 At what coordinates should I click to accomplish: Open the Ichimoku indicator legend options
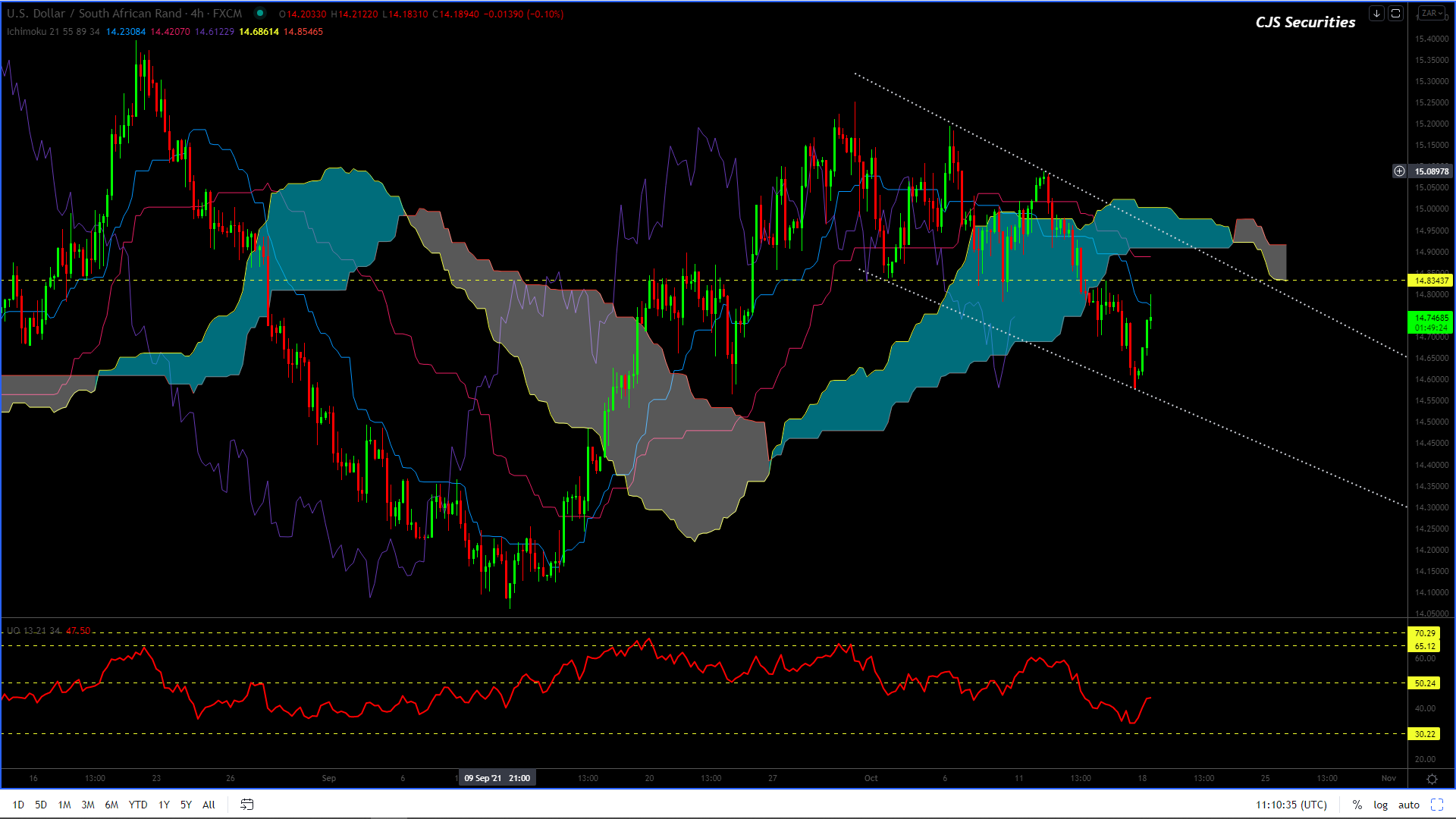pos(53,32)
